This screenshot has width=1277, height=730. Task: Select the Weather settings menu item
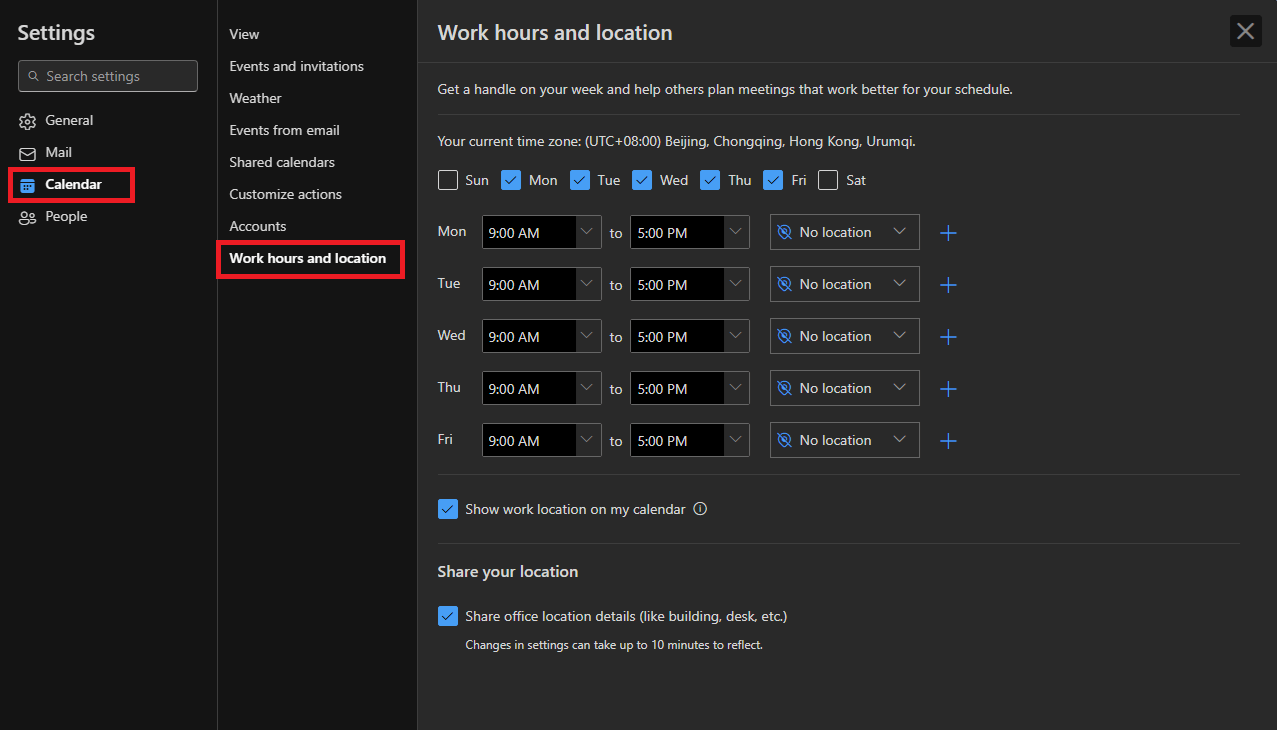pyautogui.click(x=255, y=98)
